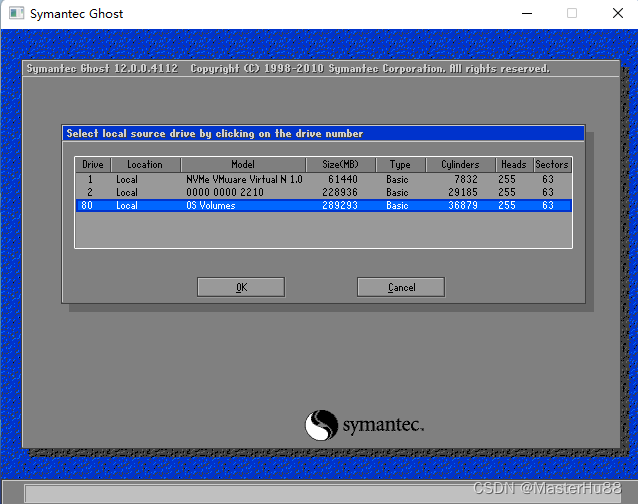Click the Location column header

point(145,165)
